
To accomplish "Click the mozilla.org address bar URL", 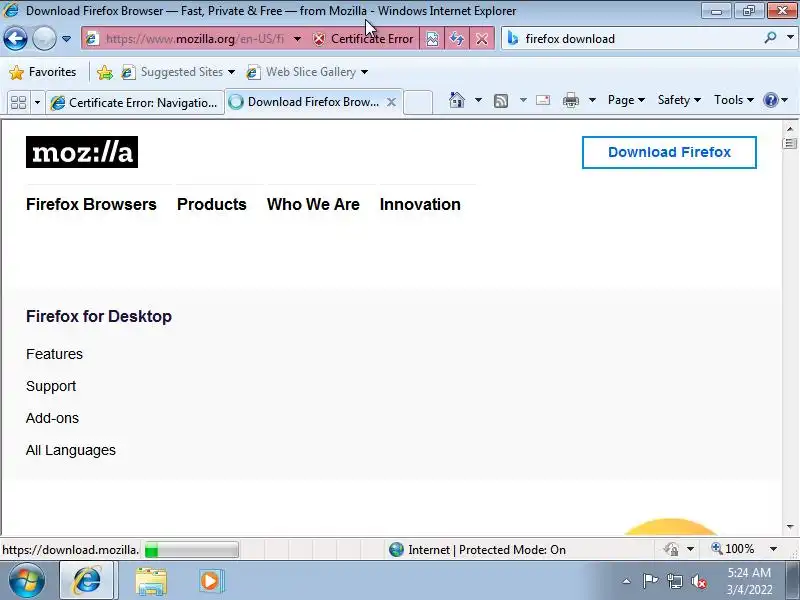I will [194, 39].
